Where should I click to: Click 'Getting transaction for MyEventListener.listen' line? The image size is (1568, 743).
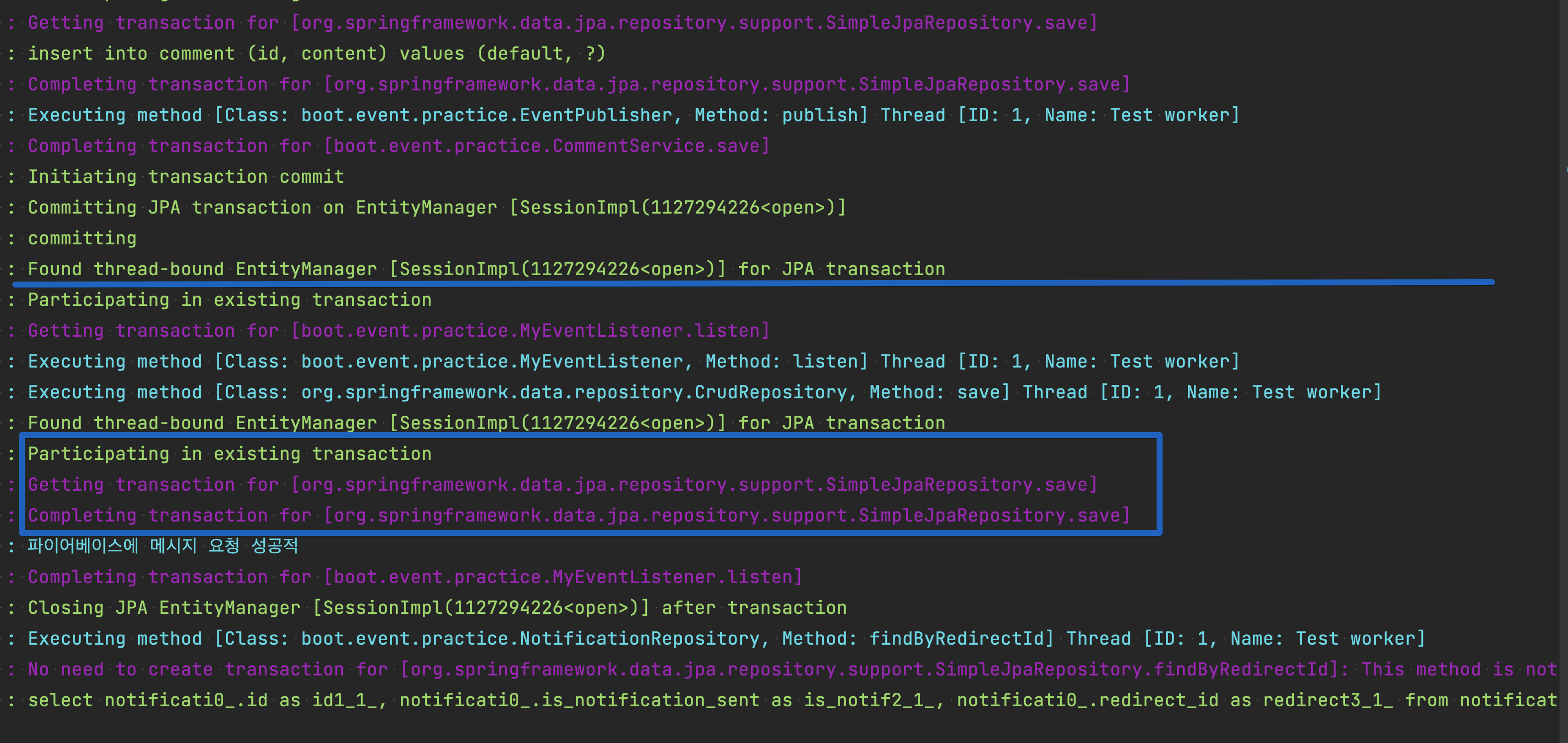click(398, 330)
